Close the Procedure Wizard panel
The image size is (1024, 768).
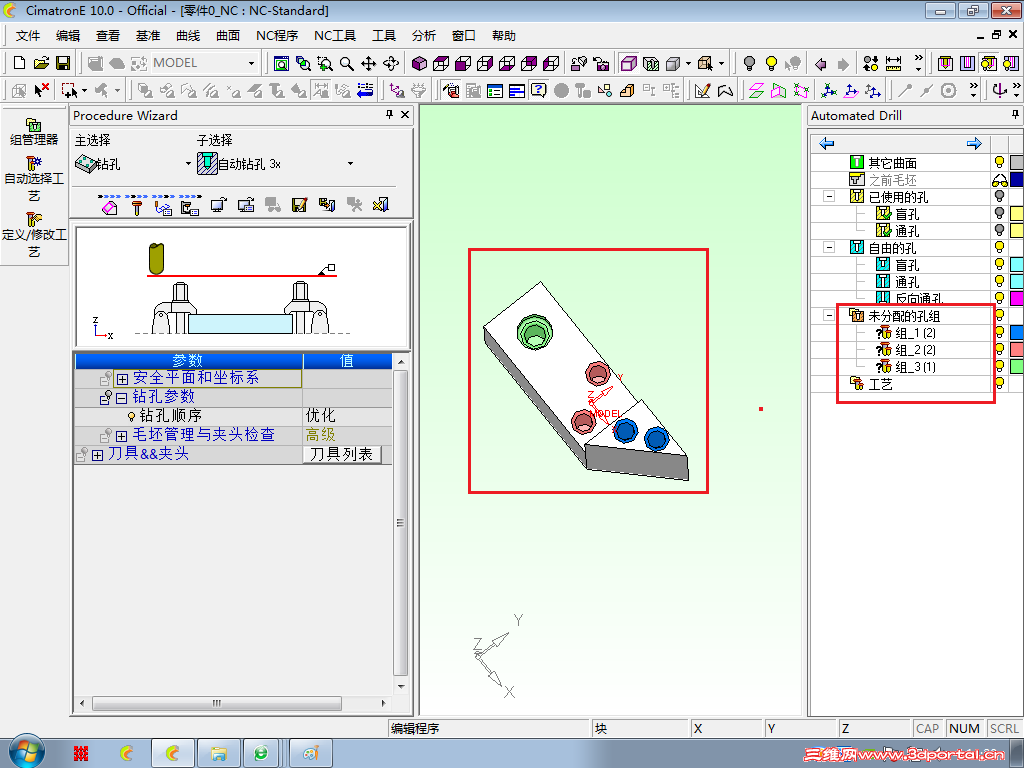point(405,114)
